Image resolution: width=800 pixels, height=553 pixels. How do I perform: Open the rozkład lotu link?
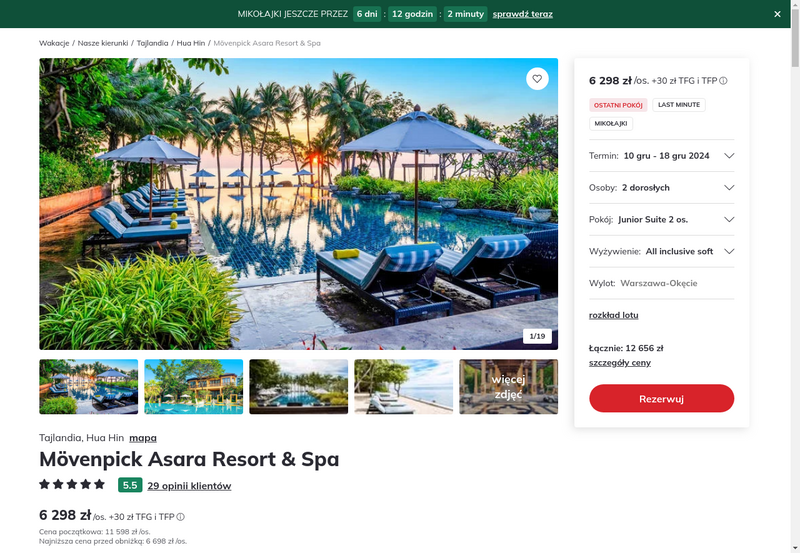click(613, 315)
